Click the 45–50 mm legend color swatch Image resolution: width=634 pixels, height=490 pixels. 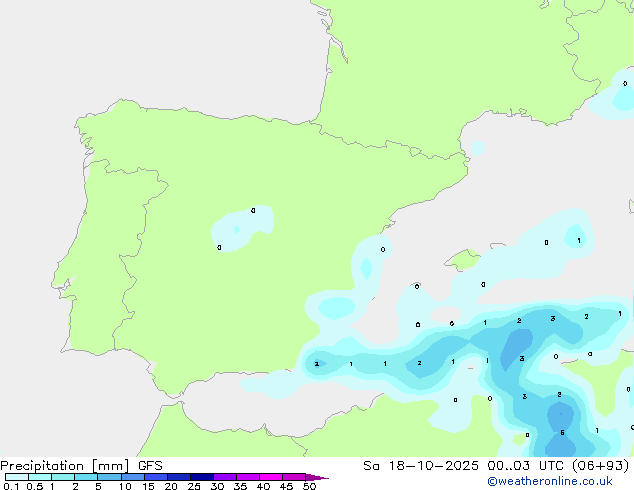pyautogui.click(x=294, y=477)
